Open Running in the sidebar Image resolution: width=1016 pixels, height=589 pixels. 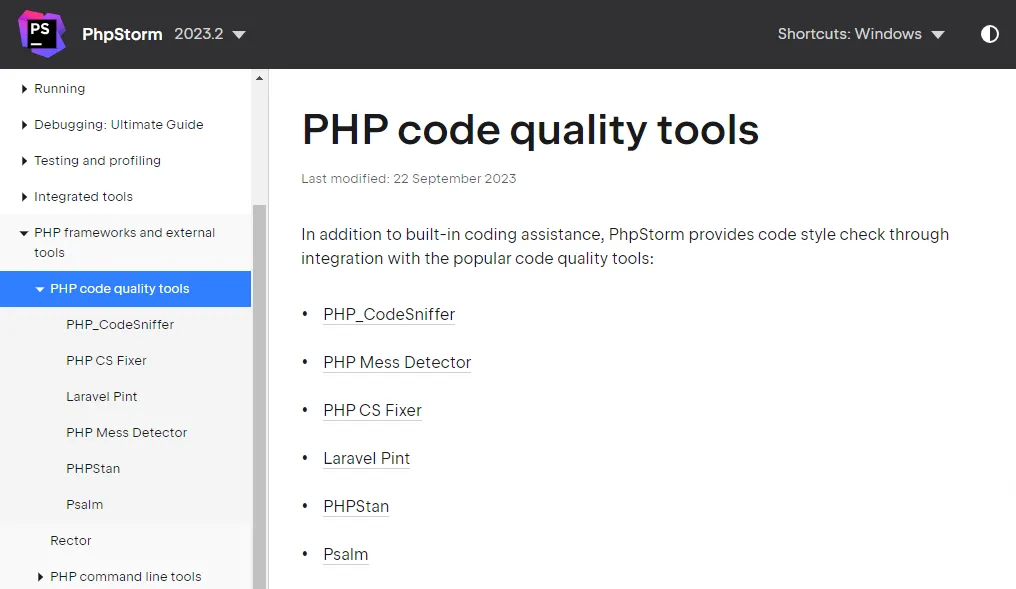(x=60, y=89)
